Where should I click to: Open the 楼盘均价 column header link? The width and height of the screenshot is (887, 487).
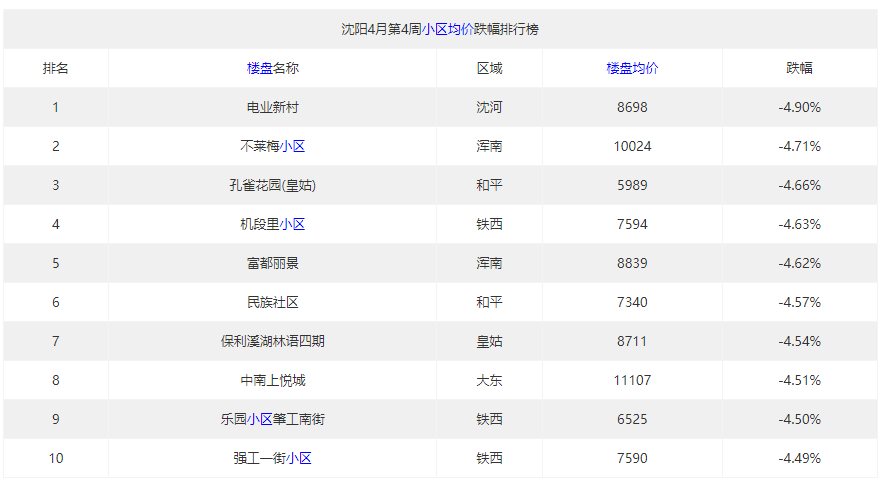coord(632,68)
